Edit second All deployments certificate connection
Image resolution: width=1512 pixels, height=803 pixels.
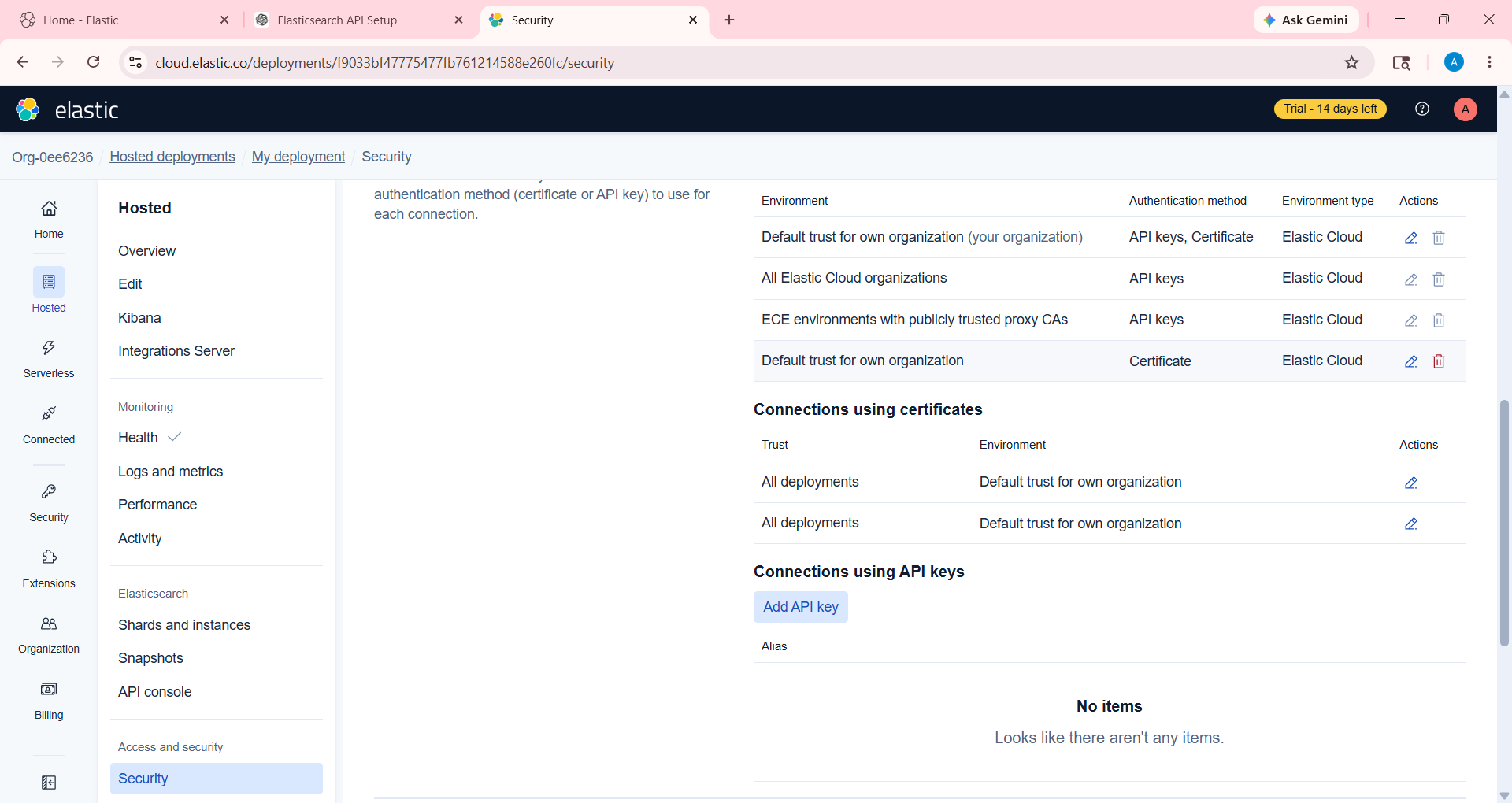[1411, 524]
